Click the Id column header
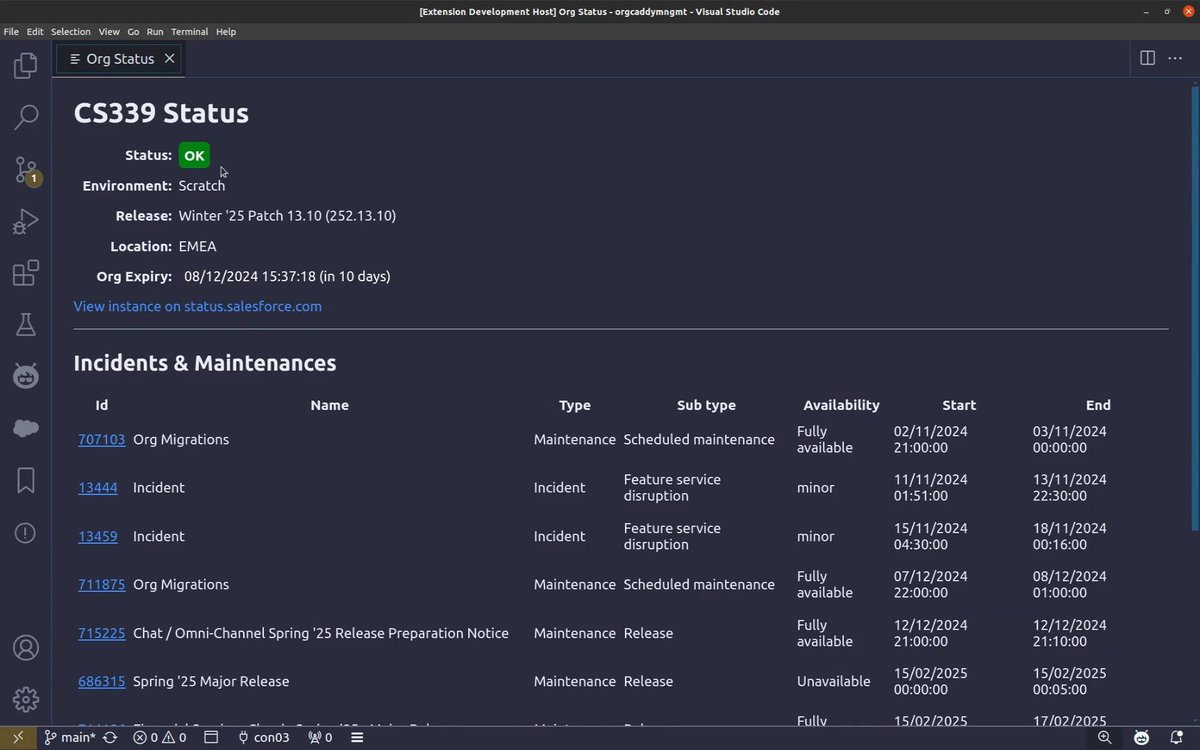Screen dimensions: 1200x750 point(102,405)
